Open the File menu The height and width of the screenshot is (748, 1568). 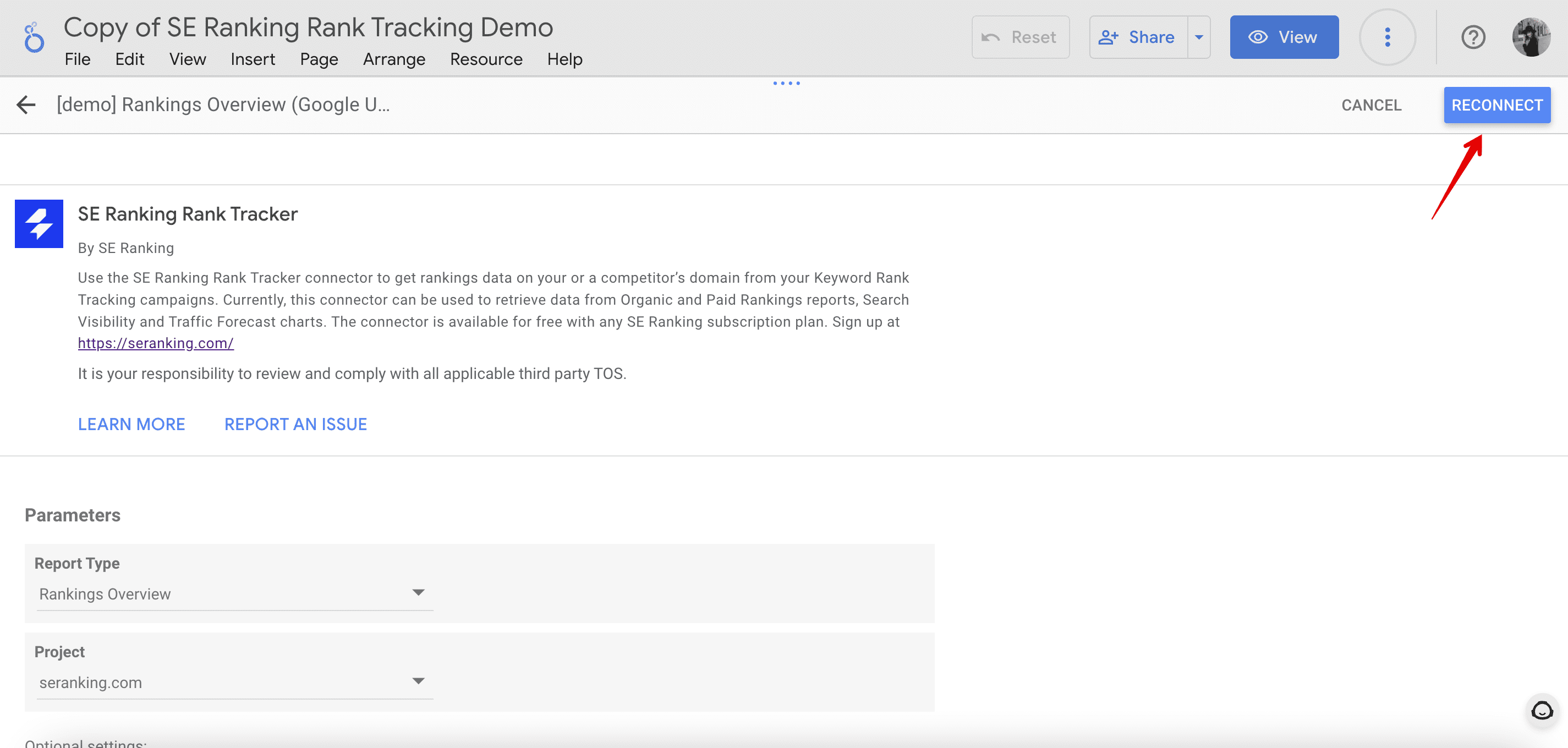point(78,59)
